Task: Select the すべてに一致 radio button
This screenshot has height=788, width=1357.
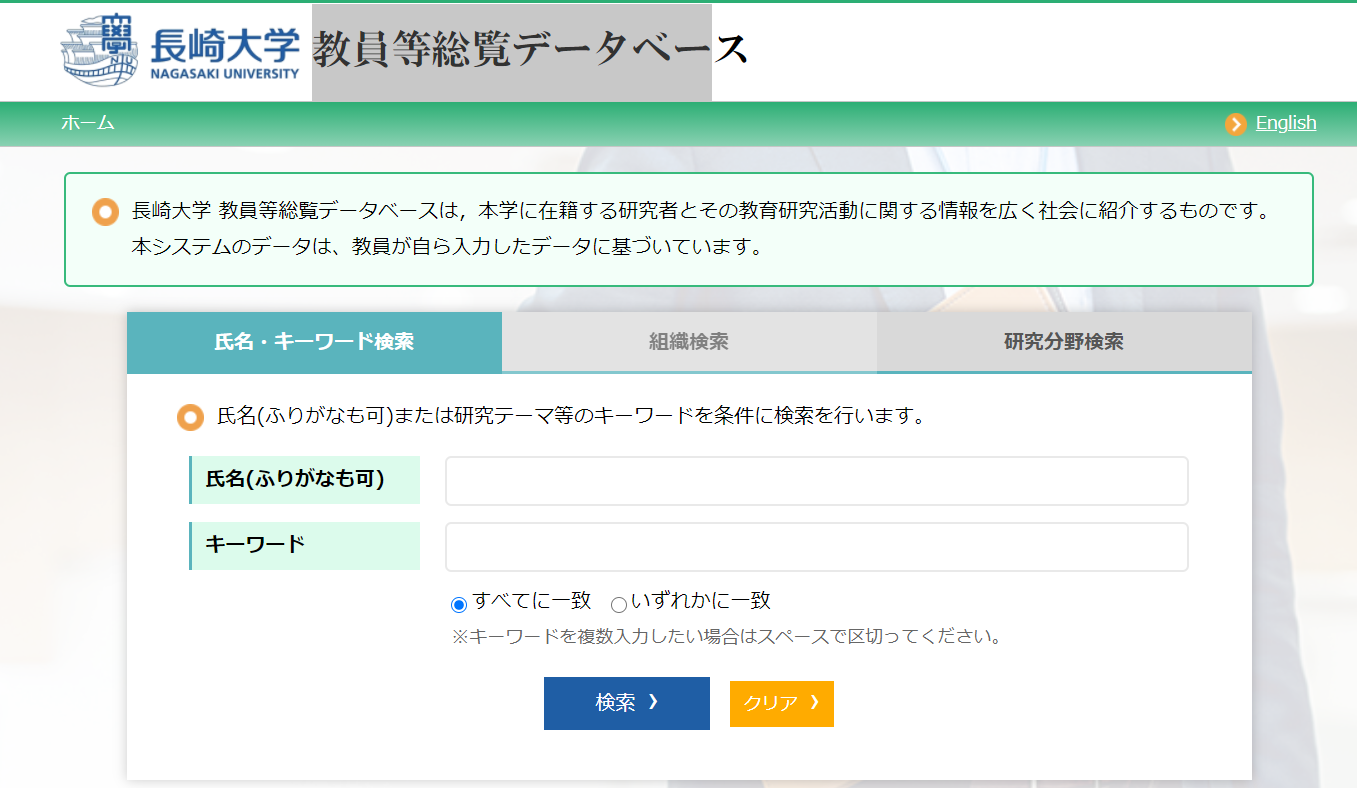Action: [459, 604]
